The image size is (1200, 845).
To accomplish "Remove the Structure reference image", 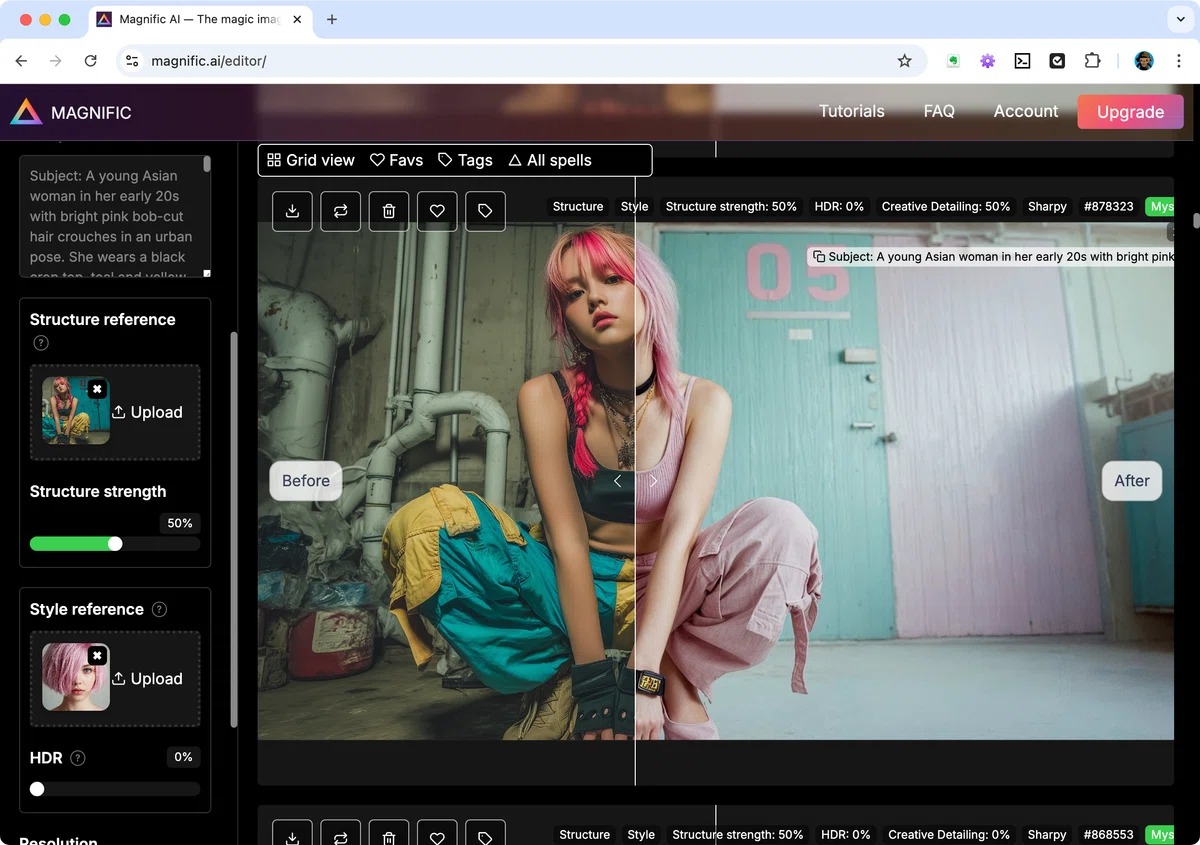I will point(97,389).
